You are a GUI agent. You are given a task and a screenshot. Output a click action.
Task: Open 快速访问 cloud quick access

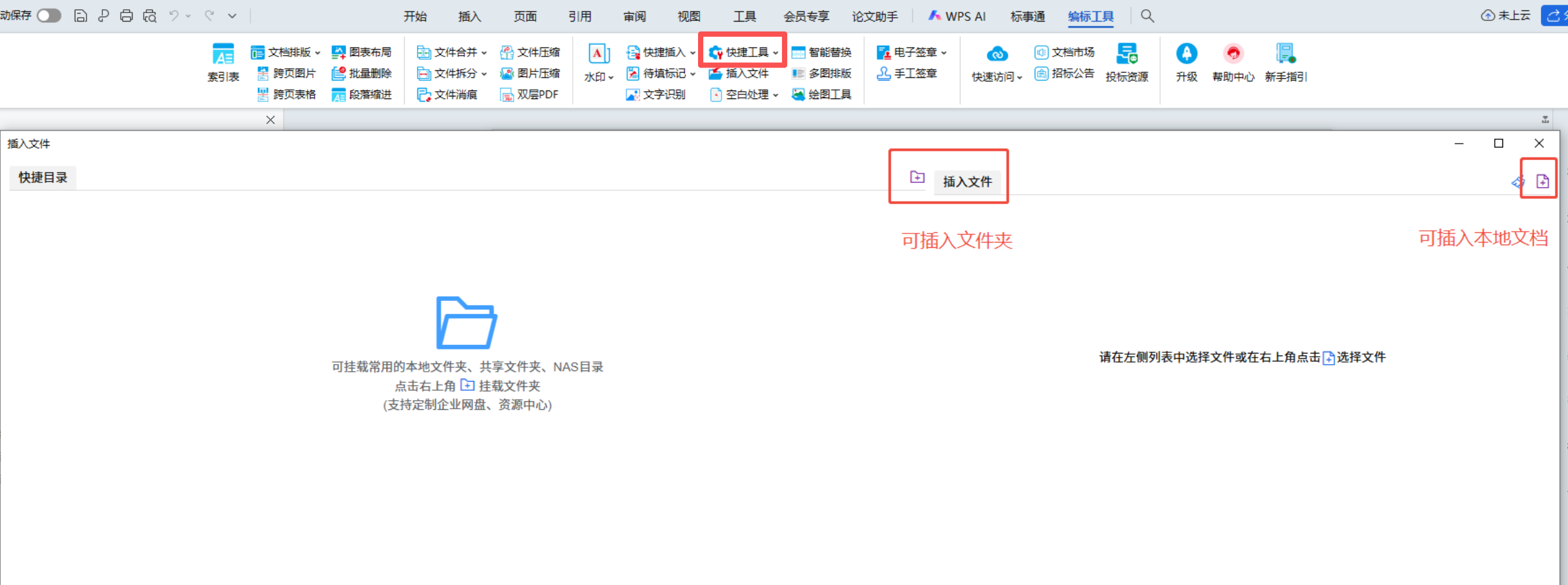point(997,63)
